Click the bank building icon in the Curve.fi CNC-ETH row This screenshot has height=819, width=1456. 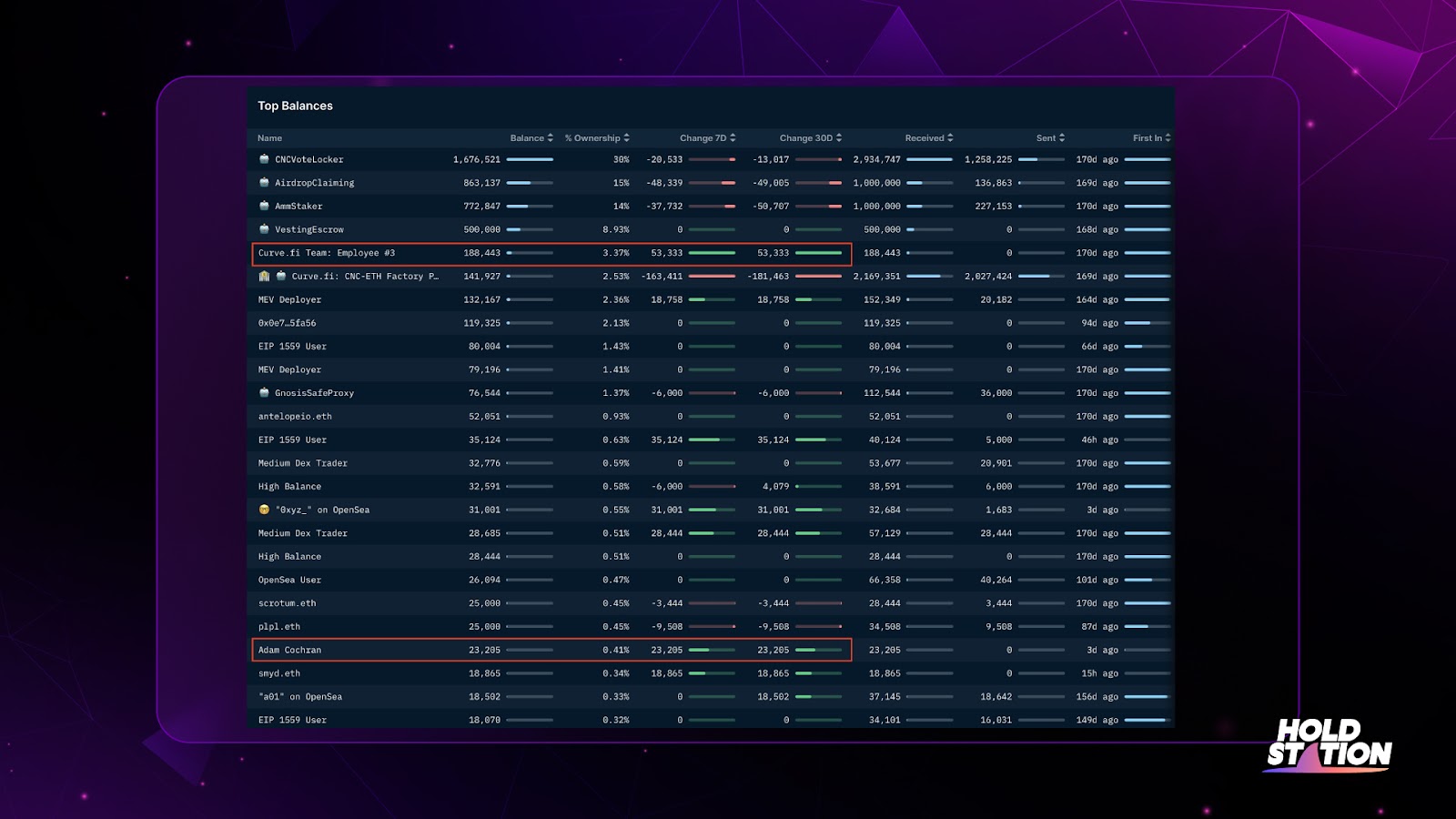264,276
